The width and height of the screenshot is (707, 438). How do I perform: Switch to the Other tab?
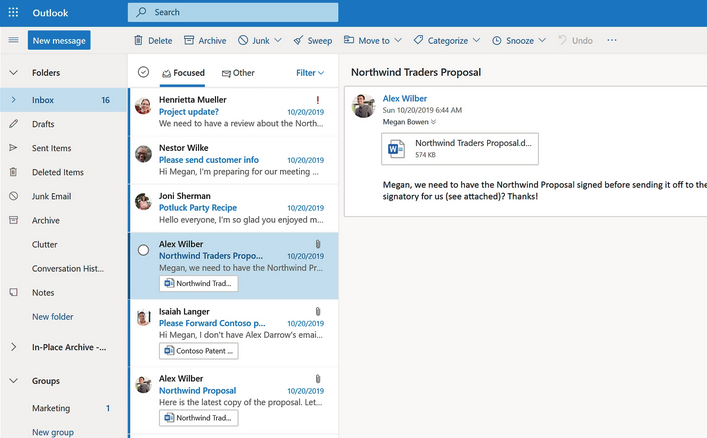point(238,73)
